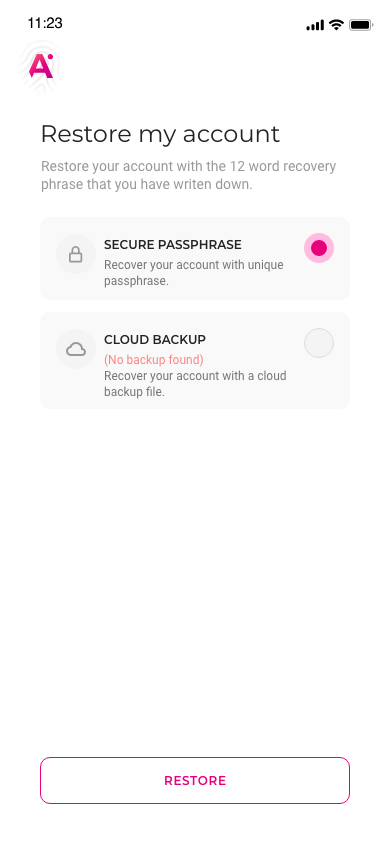Viewport: 390px width, 844px height.
Task: Click the passphrase description 'Recover your account with unique passphrase'
Action: pos(194,273)
